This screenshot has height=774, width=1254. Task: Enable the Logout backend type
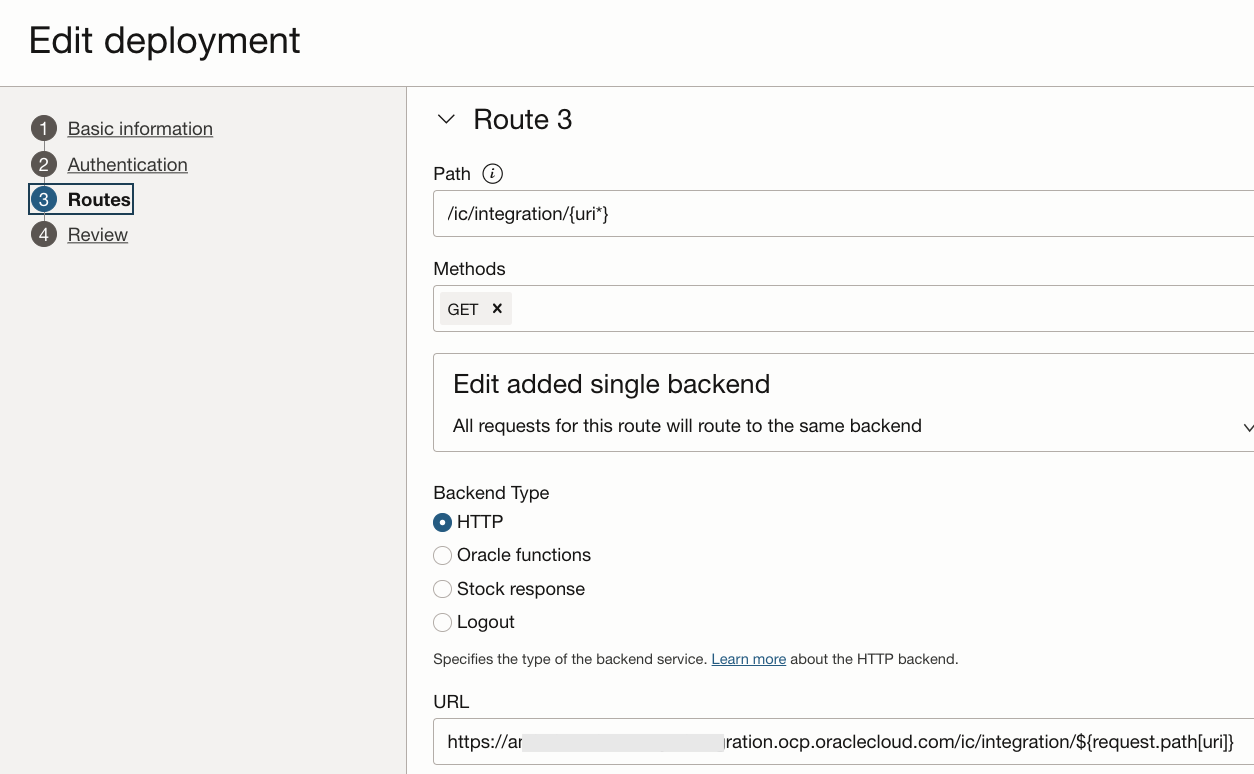[x=443, y=622]
